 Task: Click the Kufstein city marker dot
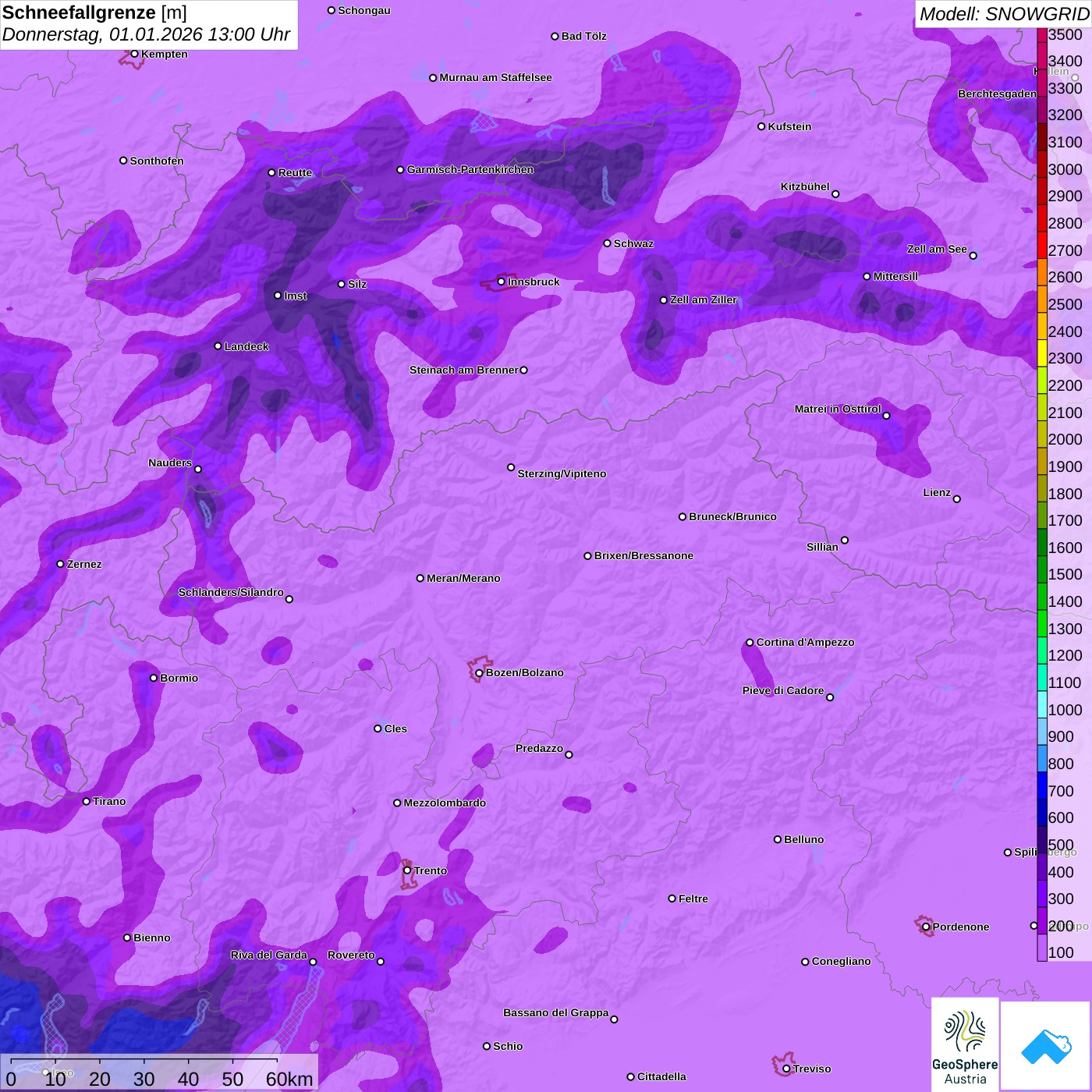(761, 126)
